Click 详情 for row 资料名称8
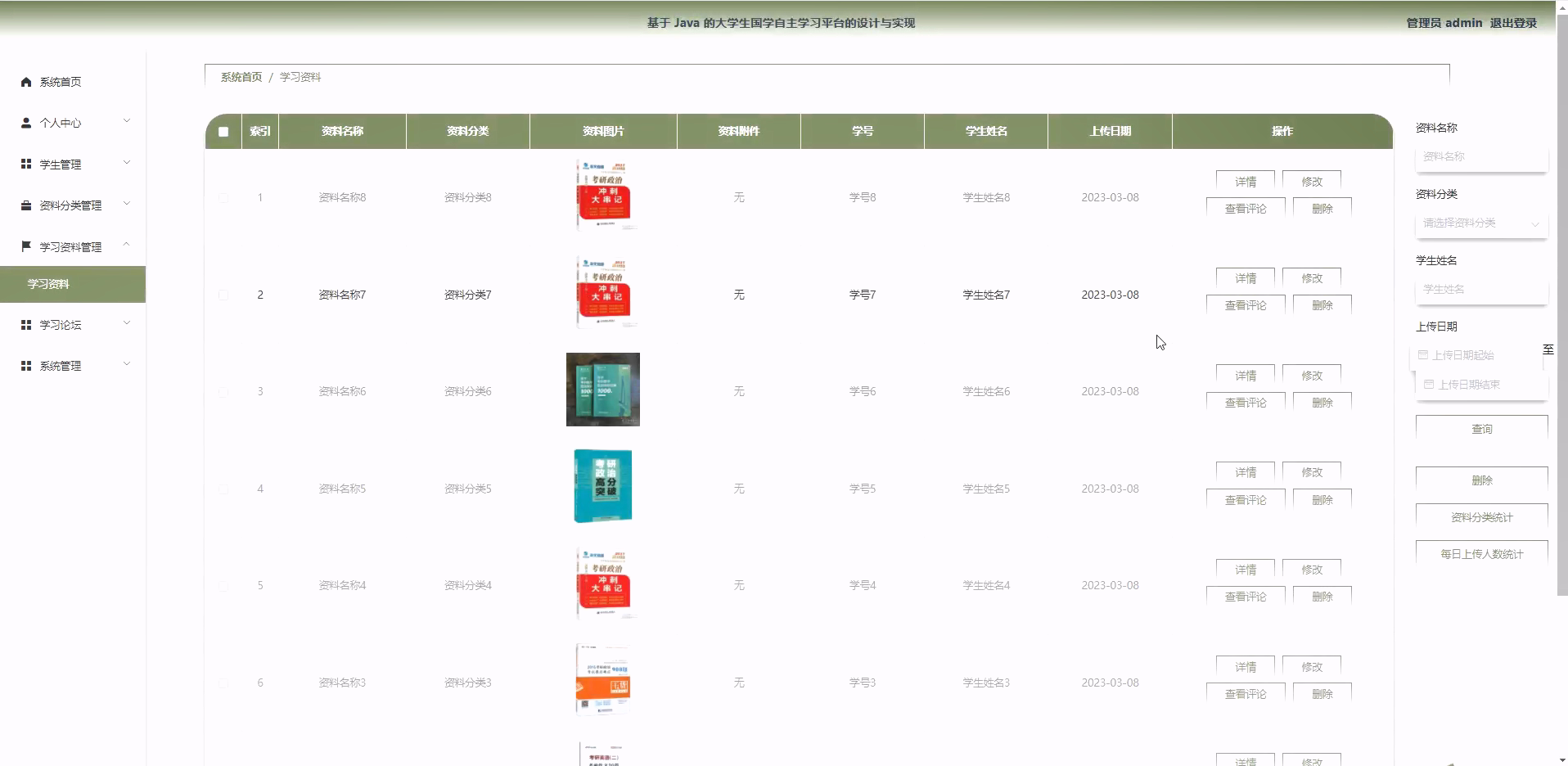This screenshot has height=766, width=1568. pyautogui.click(x=1246, y=182)
